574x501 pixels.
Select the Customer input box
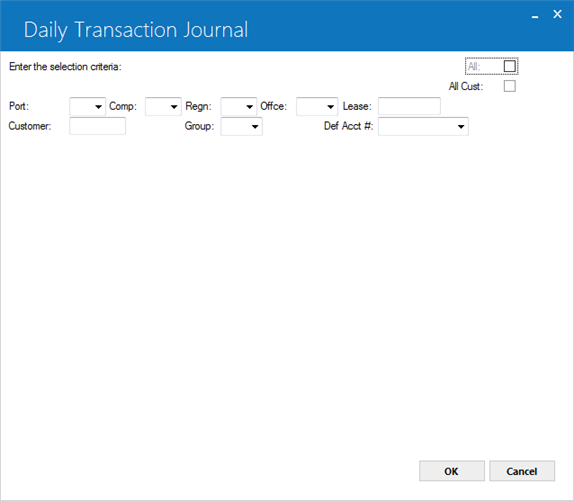pyautogui.click(x=97, y=126)
